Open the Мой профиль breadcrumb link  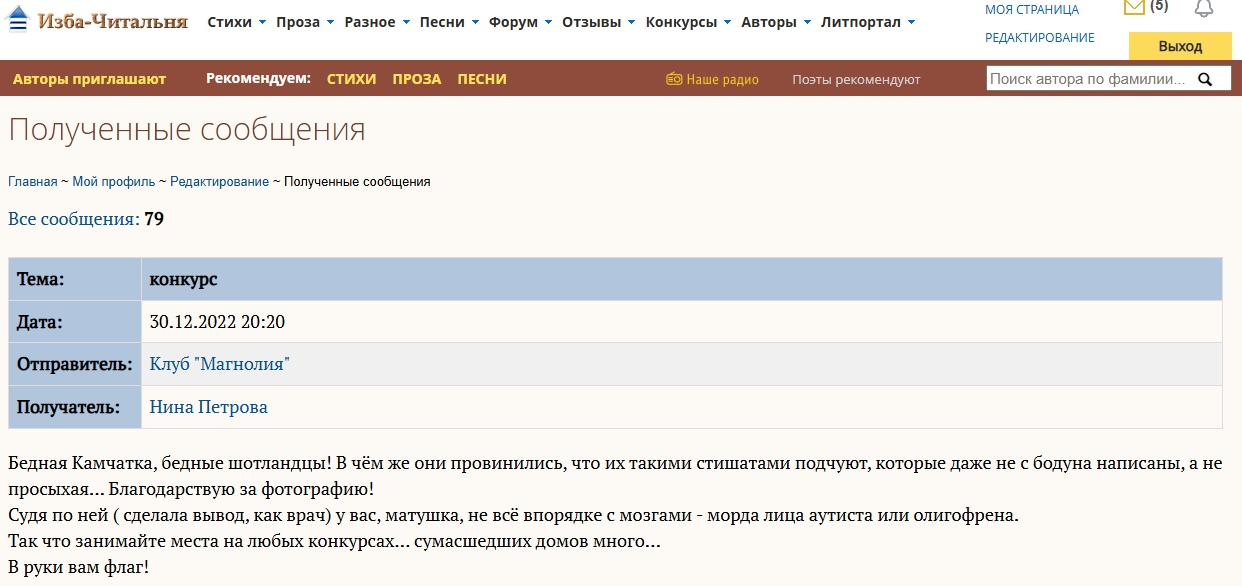pos(114,182)
